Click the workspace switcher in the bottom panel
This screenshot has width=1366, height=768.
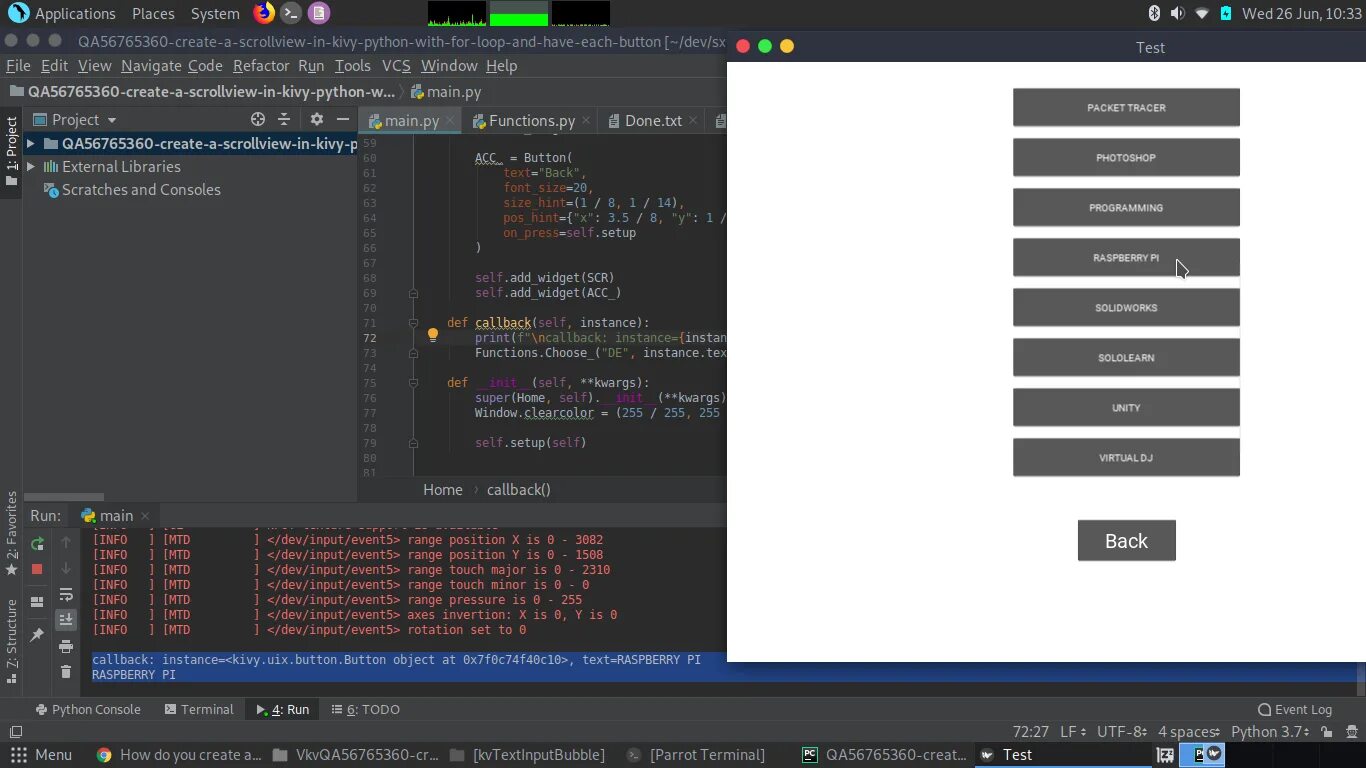point(1202,755)
